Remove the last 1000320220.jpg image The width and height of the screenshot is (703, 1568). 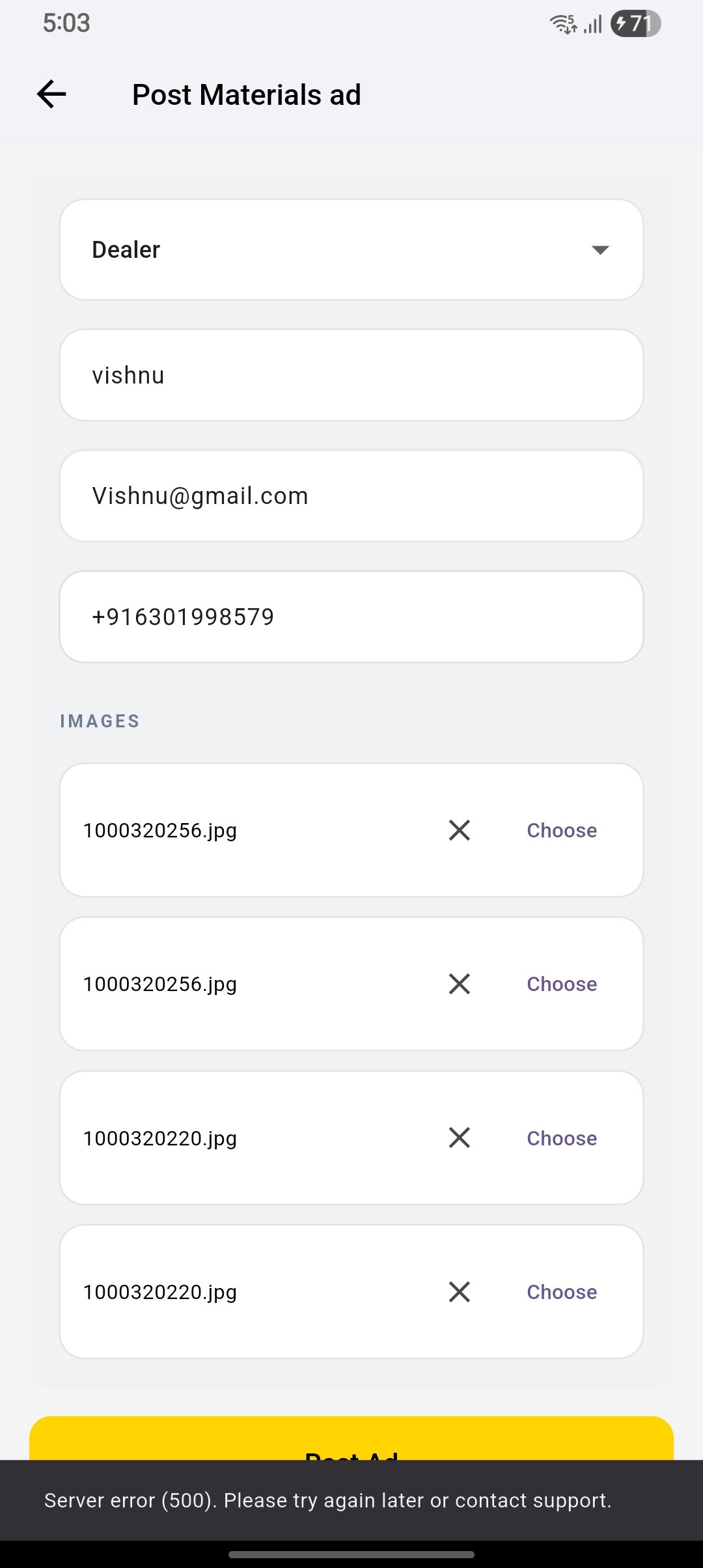(x=460, y=1291)
